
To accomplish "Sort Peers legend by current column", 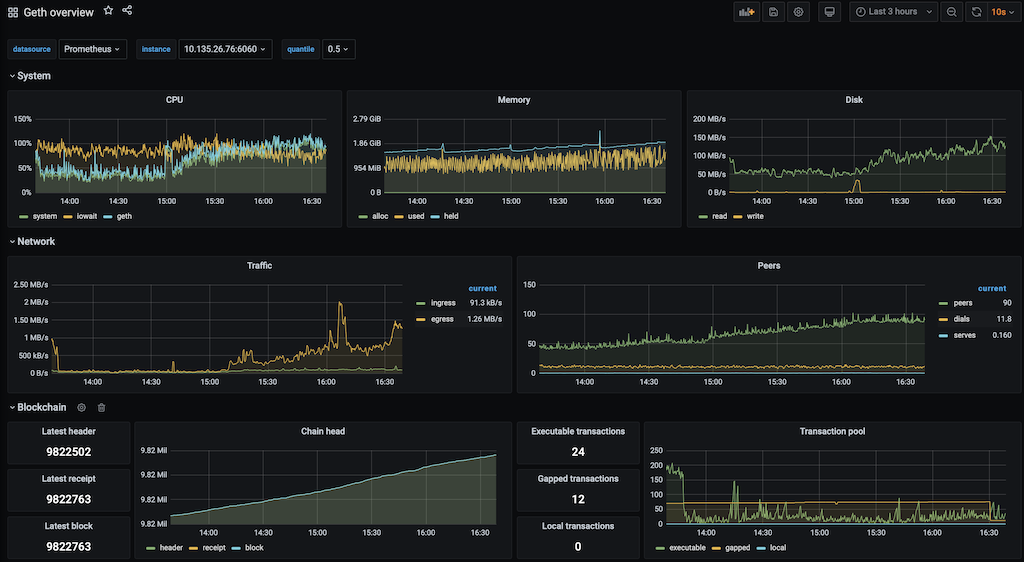I will [992, 289].
